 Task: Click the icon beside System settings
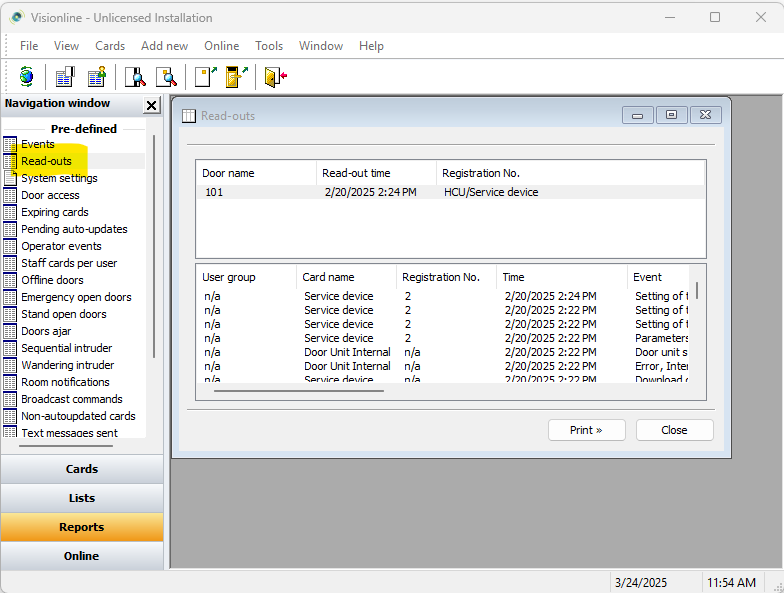coord(10,178)
